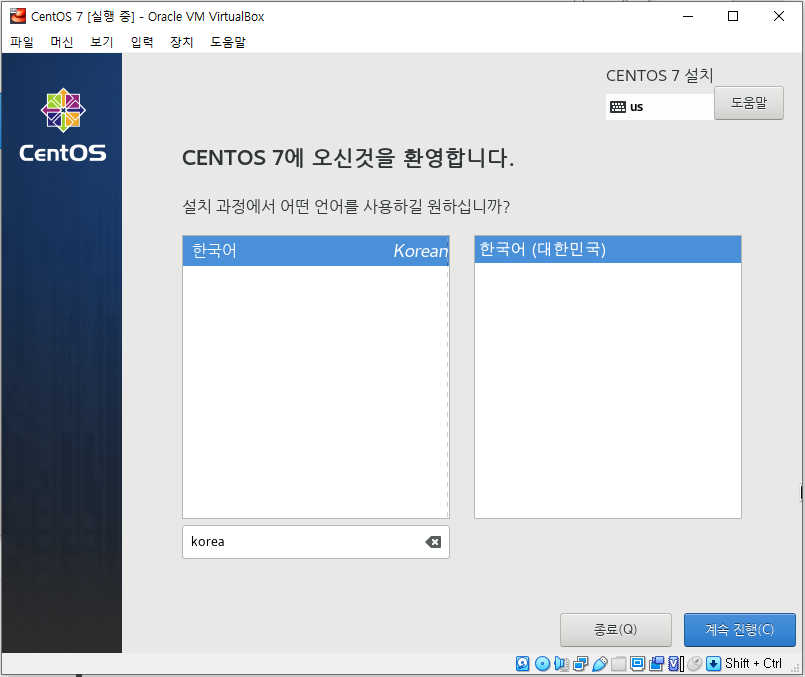Viewport: 805px width, 677px height.
Task: Click the CPU virtualization status icon
Action: click(x=675, y=664)
